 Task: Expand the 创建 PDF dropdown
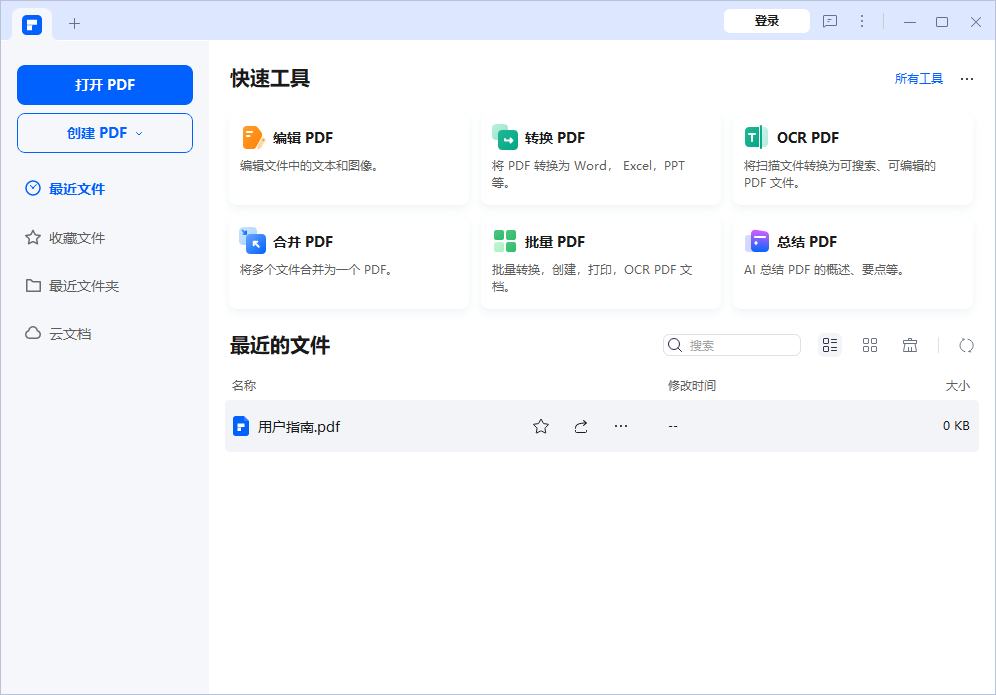coord(104,132)
